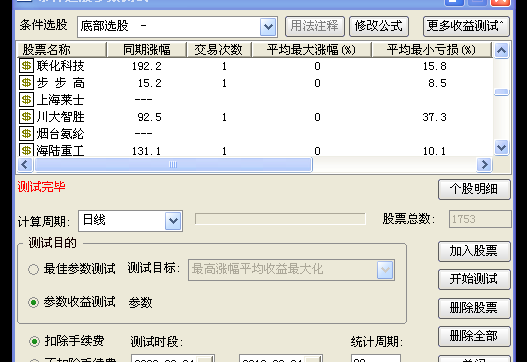Sort by 平均最大涨幅(%) column header
The width and height of the screenshot is (527, 362).
[x=312, y=50]
